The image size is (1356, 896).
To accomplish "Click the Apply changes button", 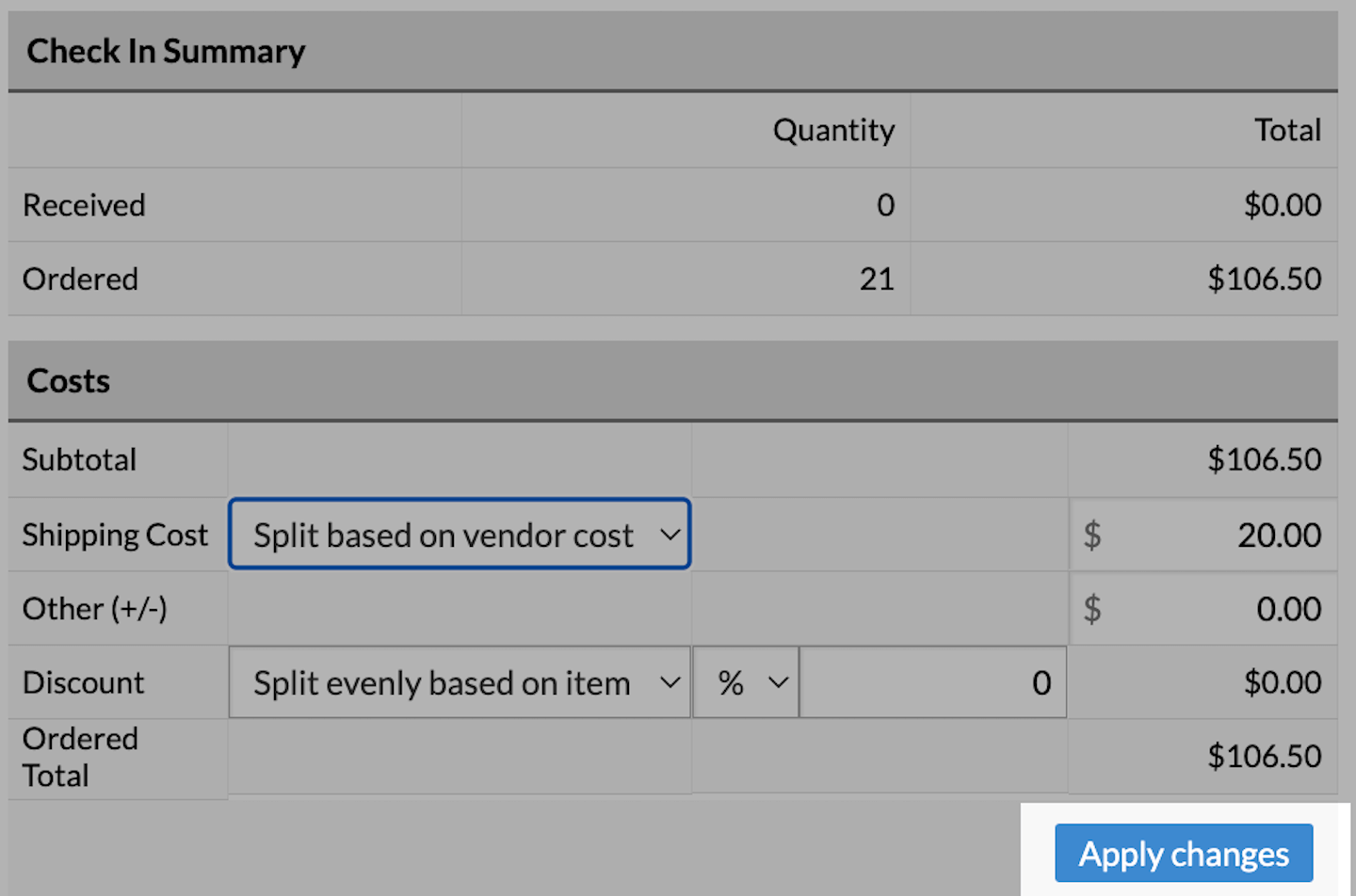I will pyautogui.click(x=1184, y=854).
